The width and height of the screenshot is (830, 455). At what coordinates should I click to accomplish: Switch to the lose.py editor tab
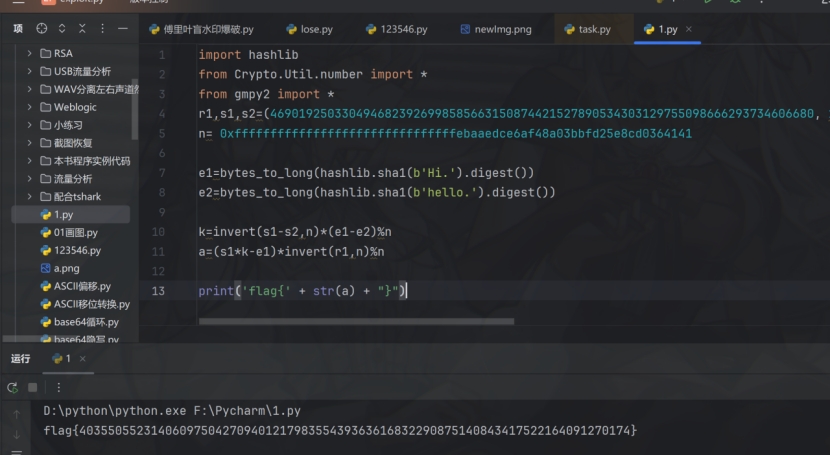coord(309,29)
